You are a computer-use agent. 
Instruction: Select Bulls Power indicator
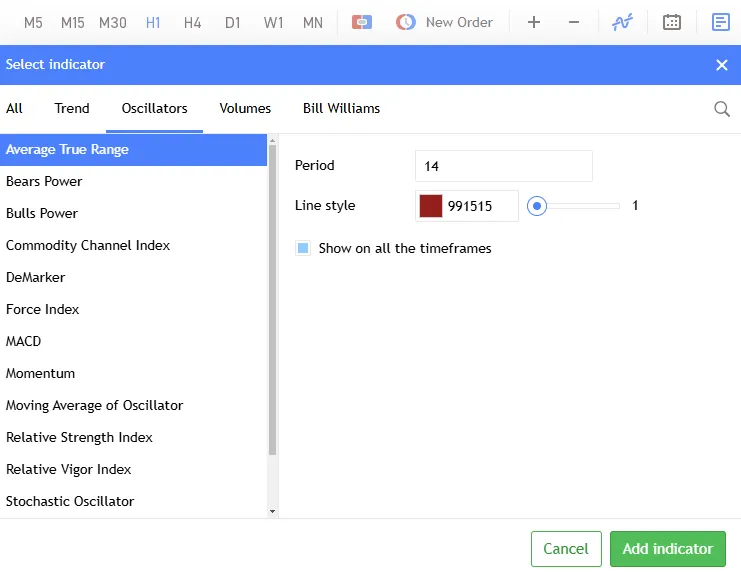[x=133, y=214]
